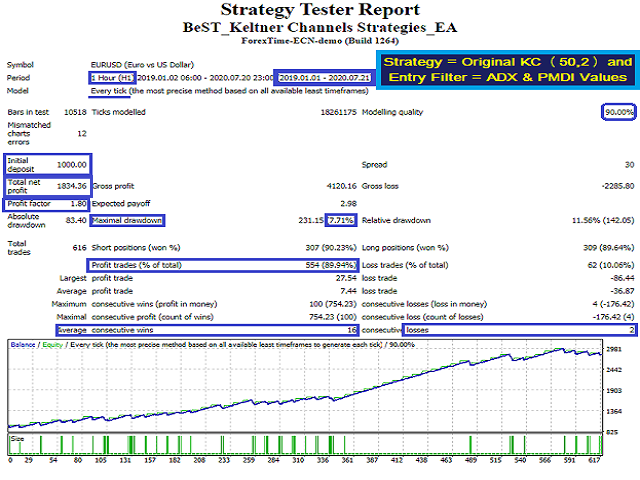Click the Gross profit value 4120.16
This screenshot has width=640, height=480.
tap(342, 186)
